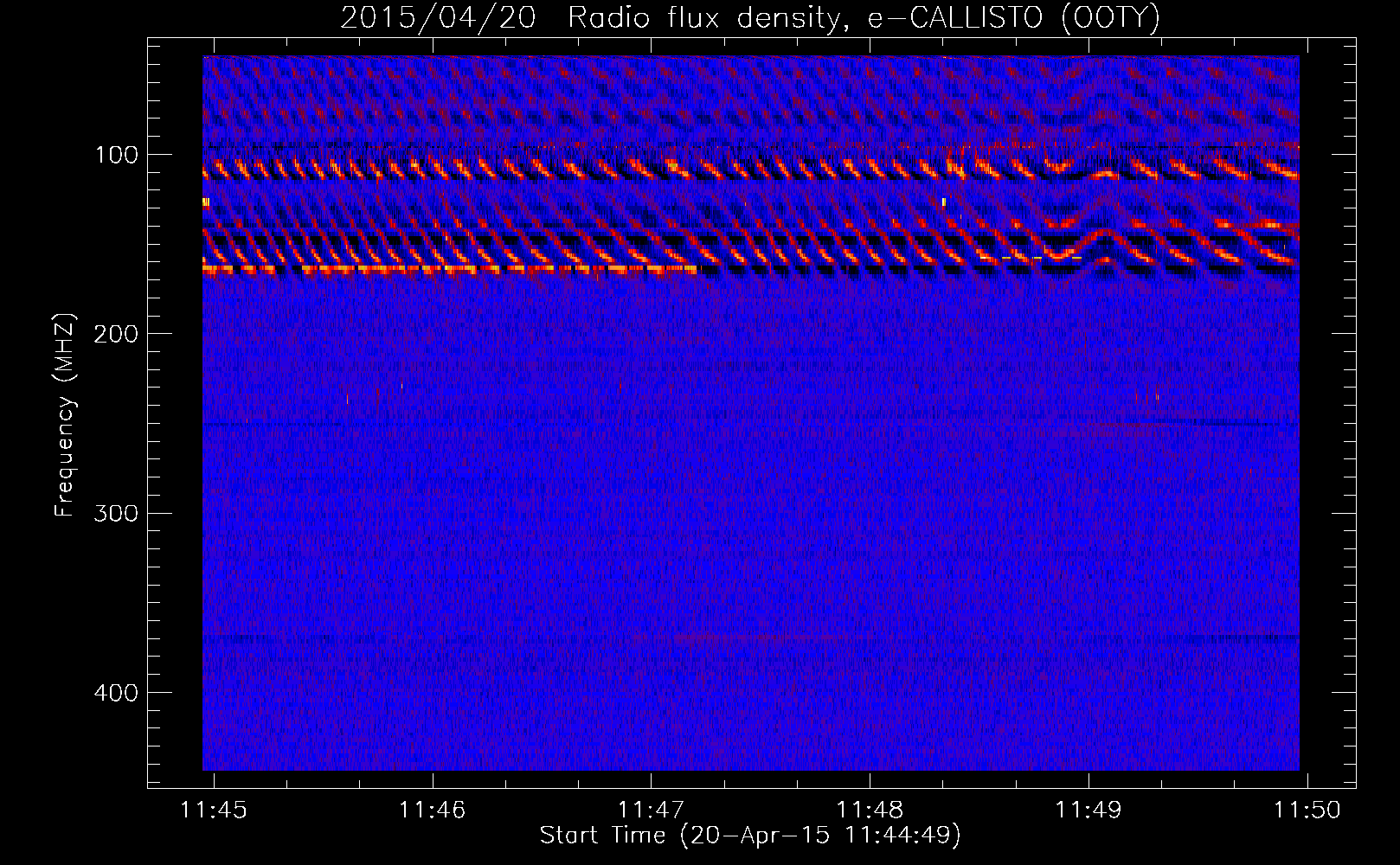Click the time tick label '11:50'

click(x=1307, y=810)
